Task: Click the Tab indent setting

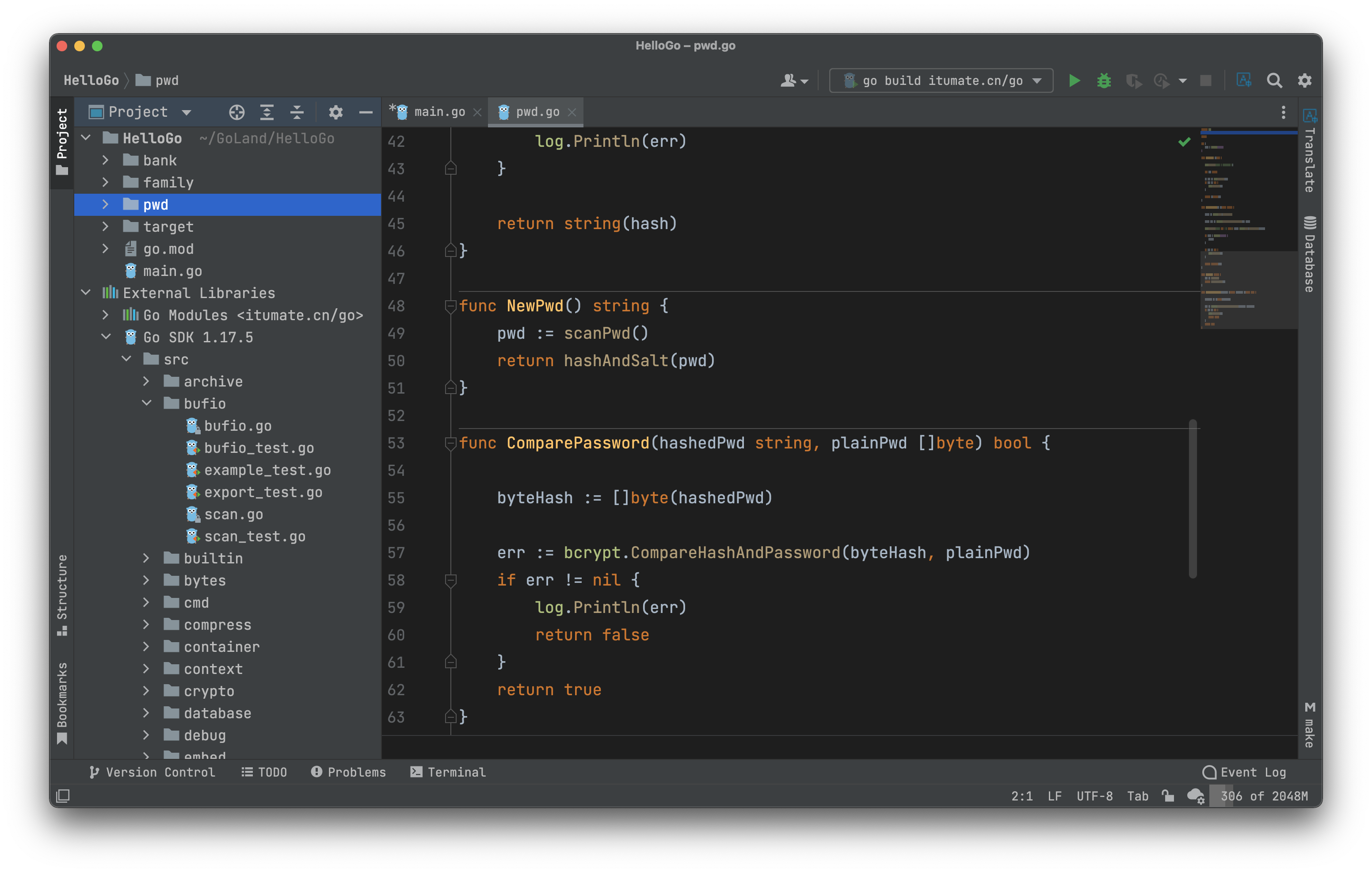Action: (x=1137, y=796)
